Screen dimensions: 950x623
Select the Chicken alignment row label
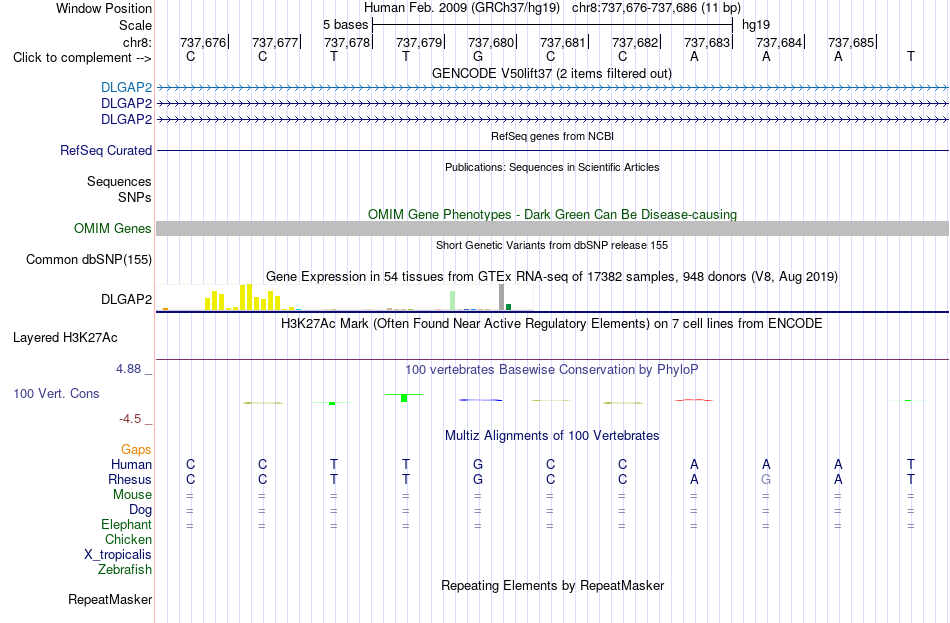tap(128, 539)
